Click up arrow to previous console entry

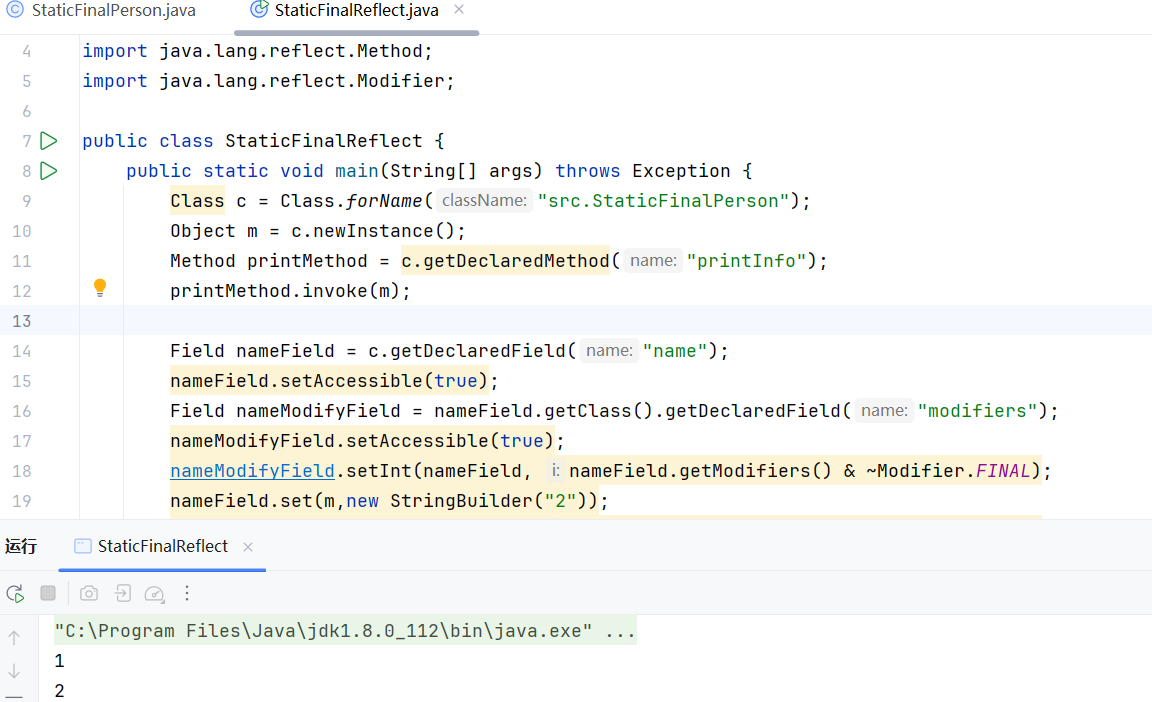(14, 637)
